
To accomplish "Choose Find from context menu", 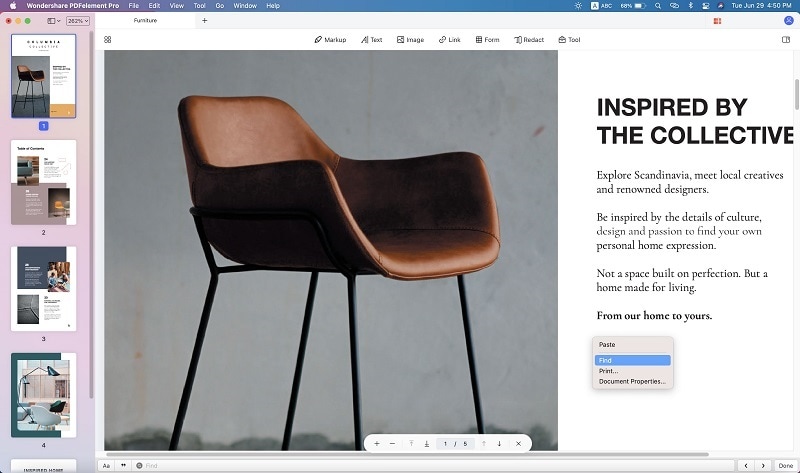I will [633, 360].
